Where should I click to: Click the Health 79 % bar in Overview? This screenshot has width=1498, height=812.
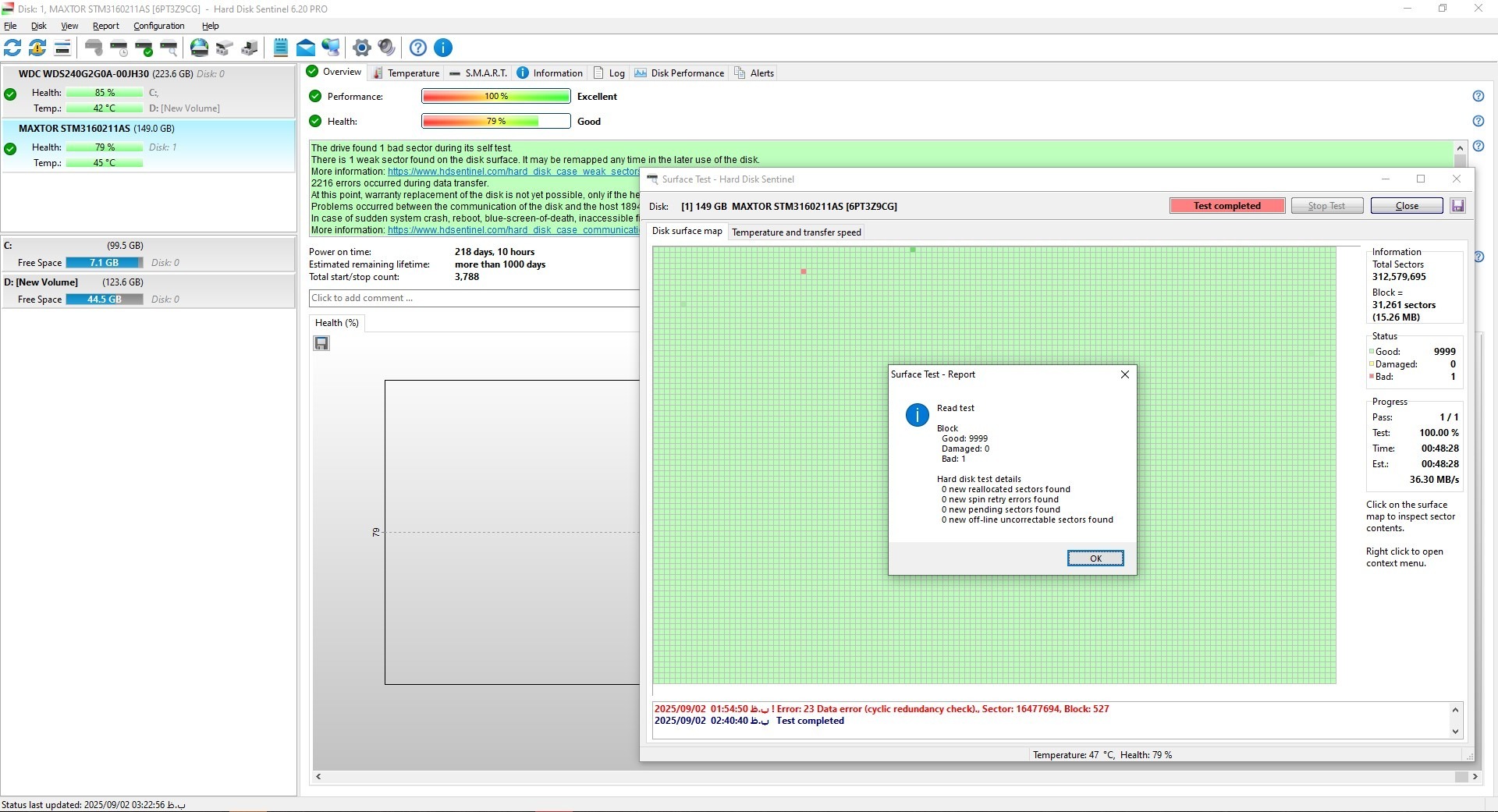tap(496, 121)
